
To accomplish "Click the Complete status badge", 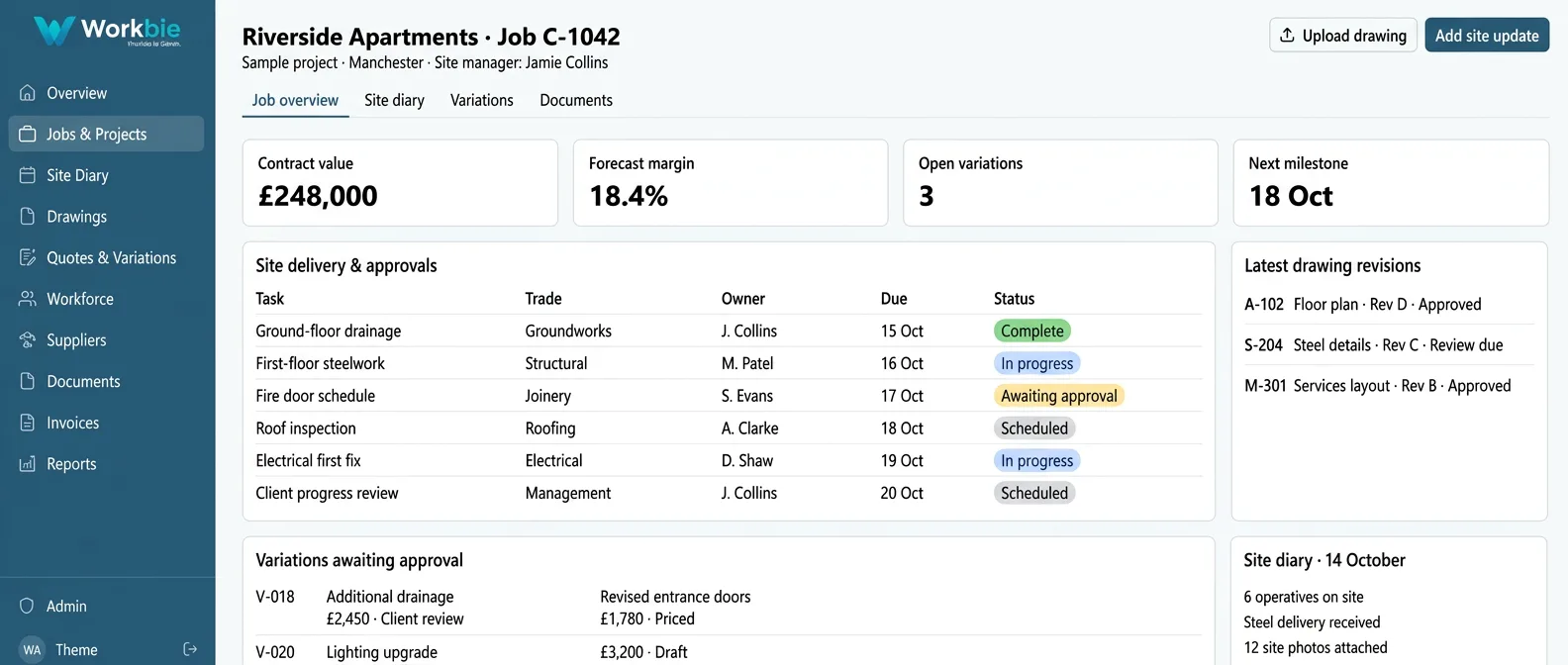I will point(1032,332).
